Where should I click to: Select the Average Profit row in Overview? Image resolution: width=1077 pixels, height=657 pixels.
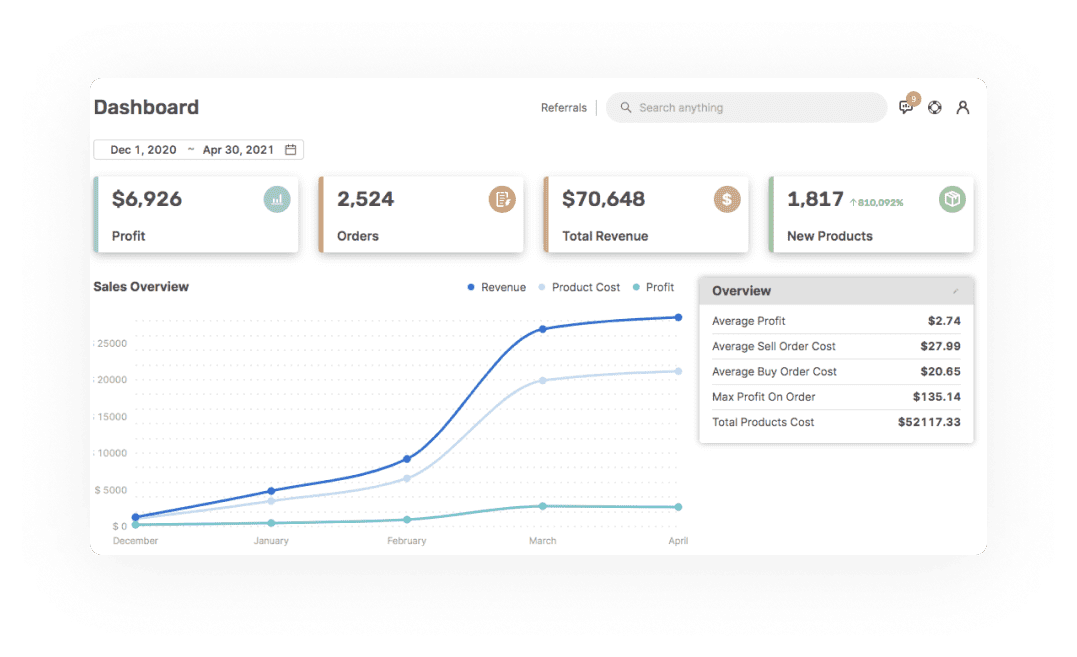[x=835, y=321]
